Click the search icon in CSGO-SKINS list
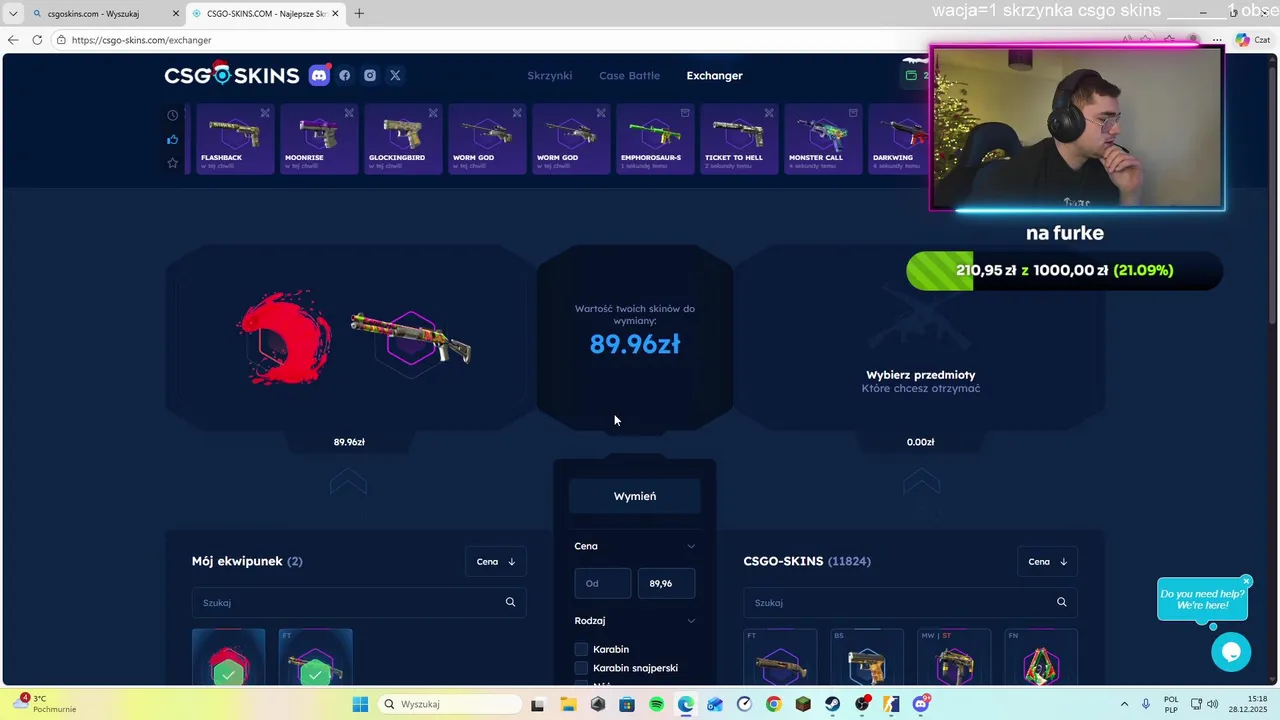1280x720 pixels. (1061, 602)
